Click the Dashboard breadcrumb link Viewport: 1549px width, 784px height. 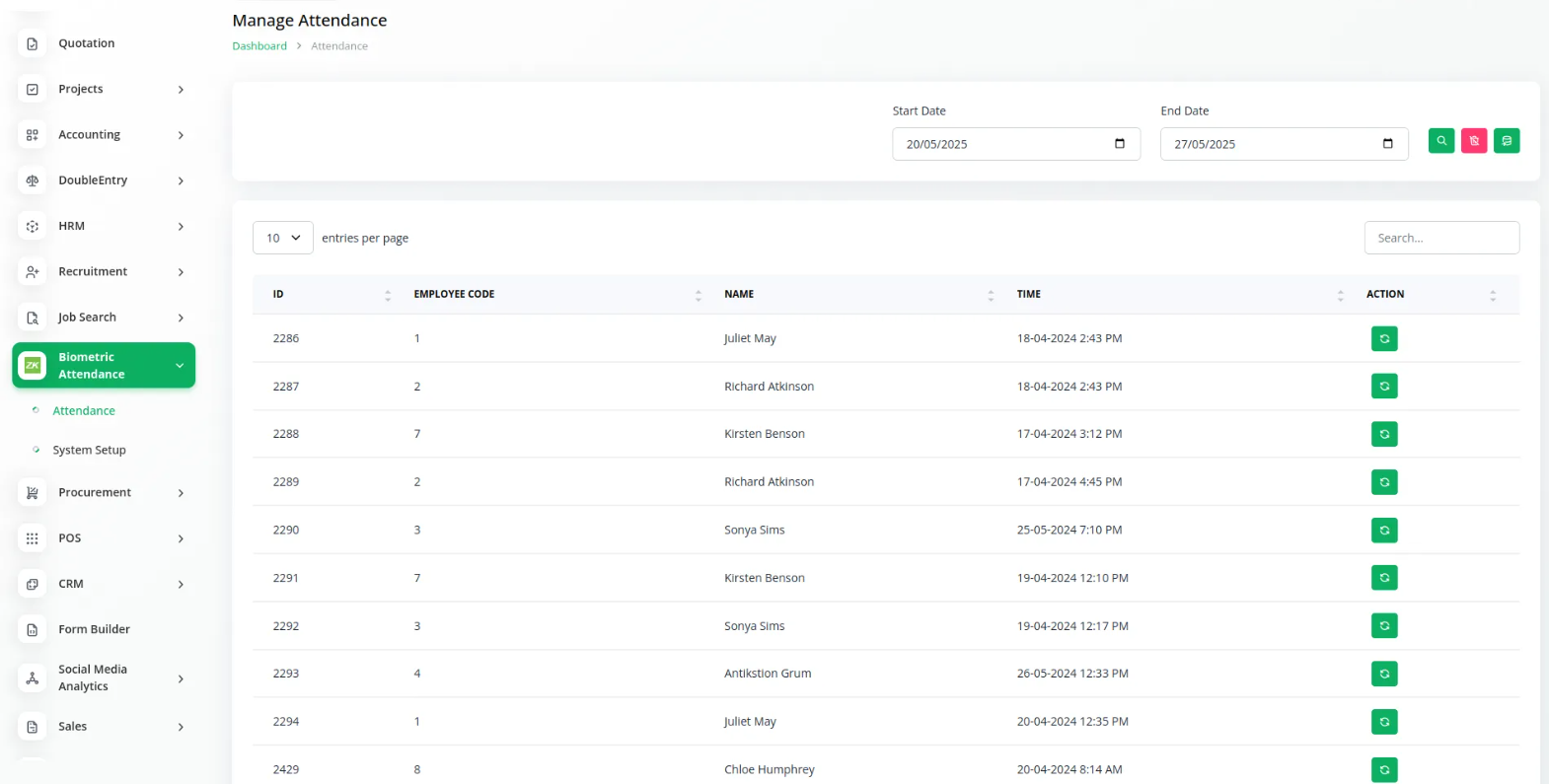pyautogui.click(x=259, y=46)
